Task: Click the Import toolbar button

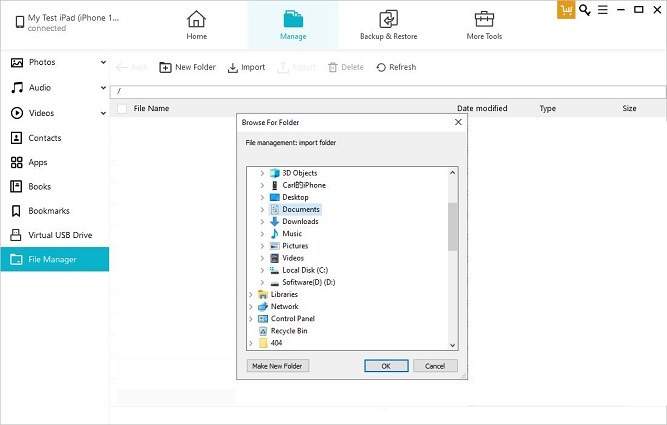Action: (246, 67)
